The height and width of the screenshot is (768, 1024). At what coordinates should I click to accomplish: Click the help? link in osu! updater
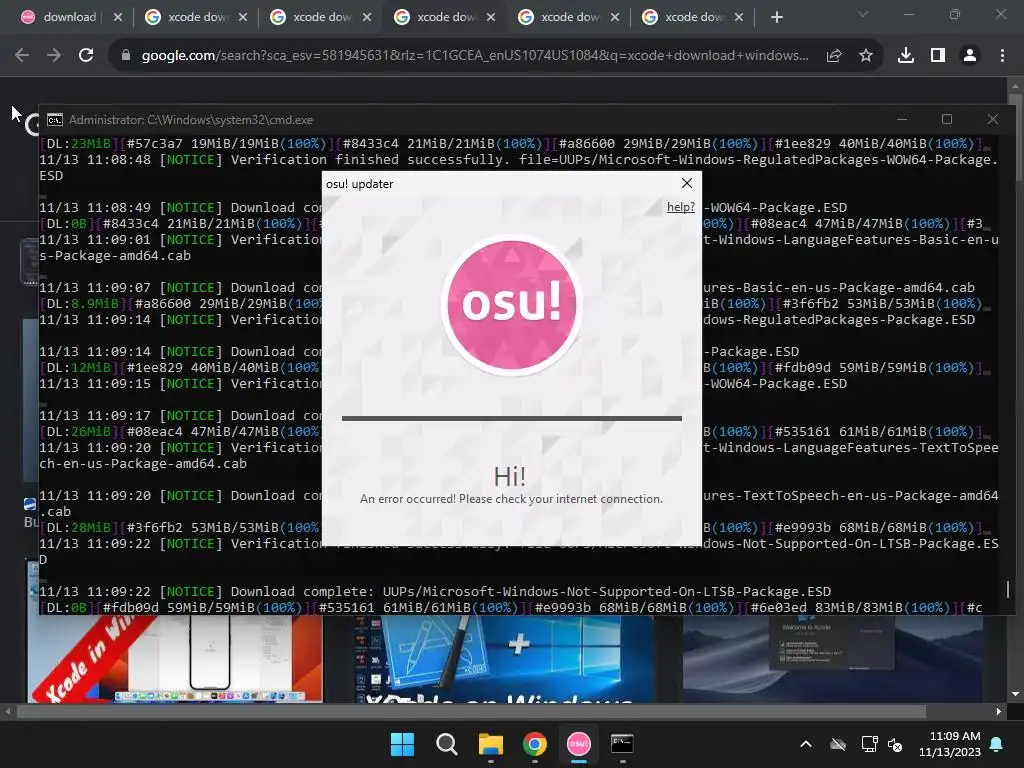(x=680, y=207)
